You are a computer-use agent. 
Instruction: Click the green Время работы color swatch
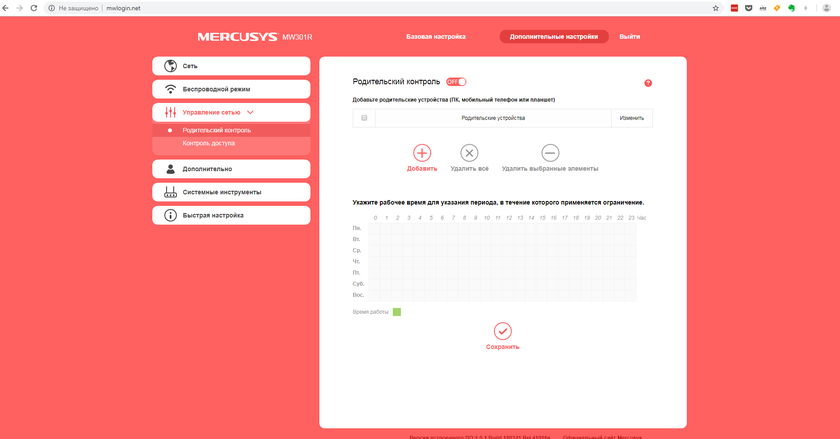[x=397, y=312]
